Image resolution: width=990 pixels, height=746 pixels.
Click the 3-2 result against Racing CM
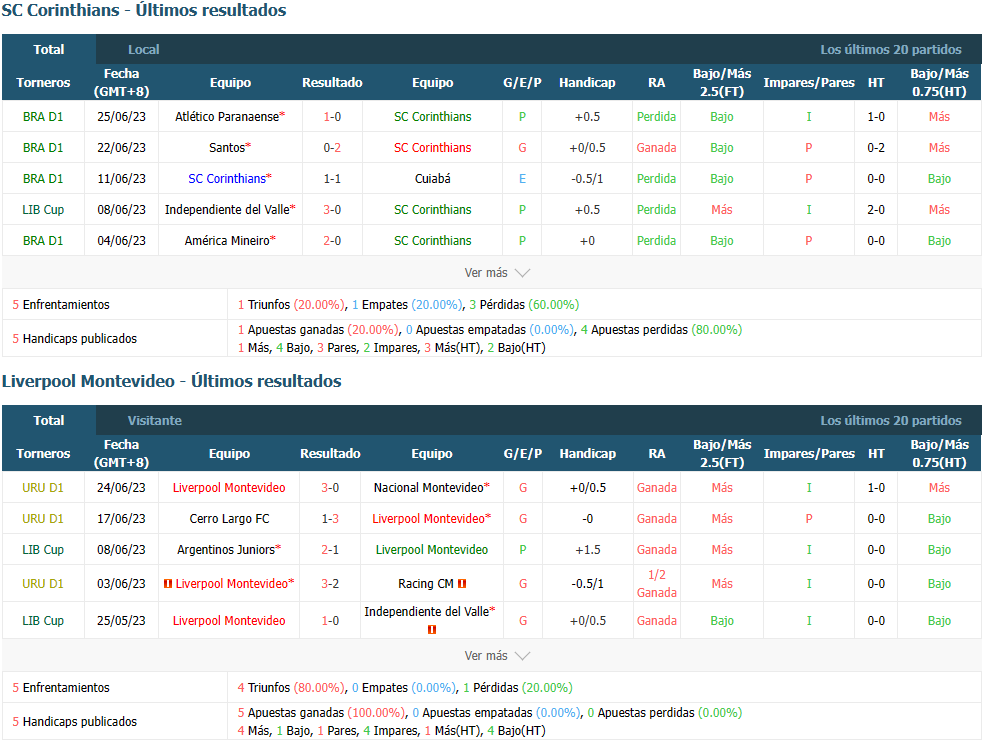click(330, 584)
